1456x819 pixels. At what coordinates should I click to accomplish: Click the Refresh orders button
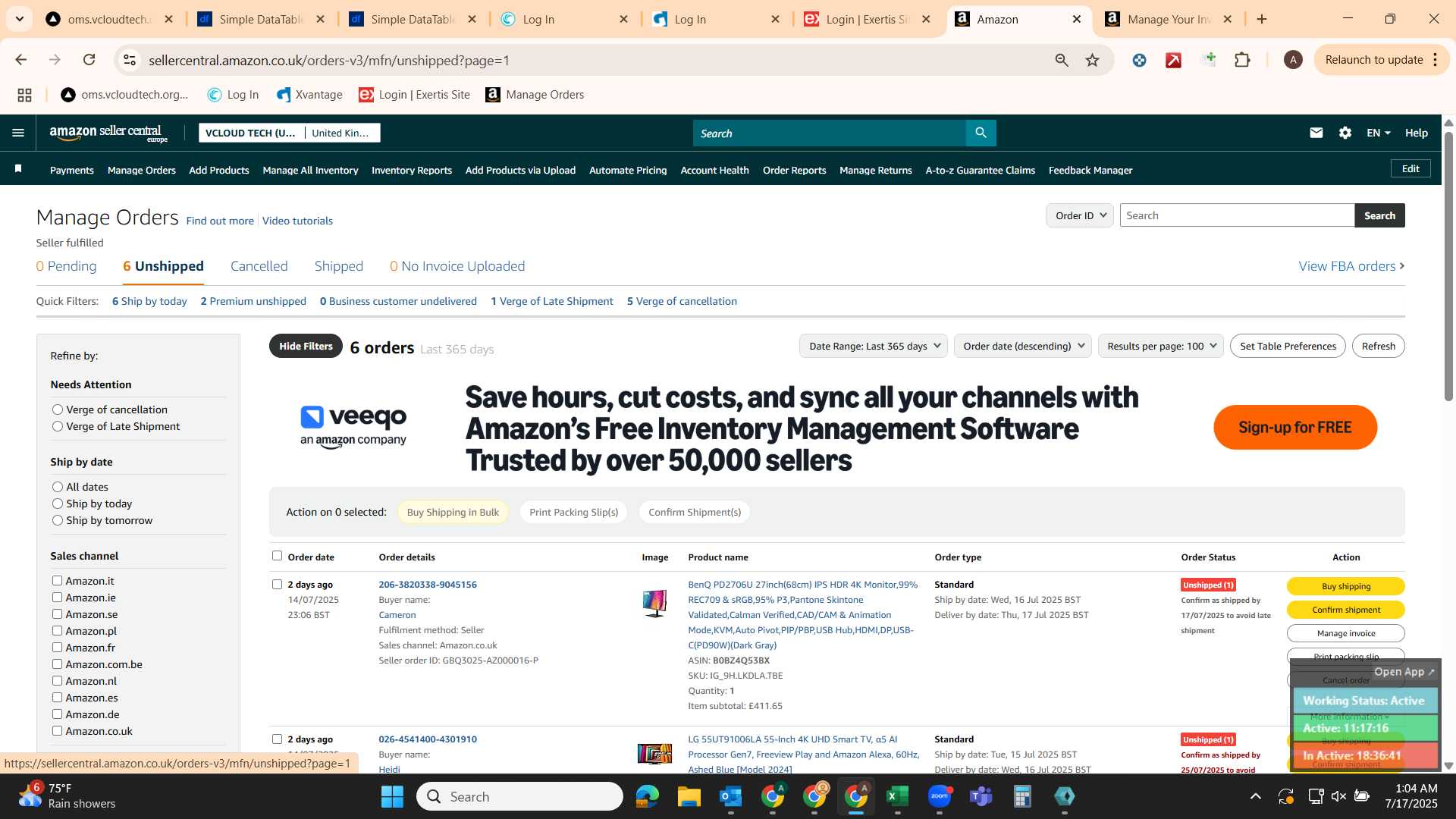coord(1378,346)
